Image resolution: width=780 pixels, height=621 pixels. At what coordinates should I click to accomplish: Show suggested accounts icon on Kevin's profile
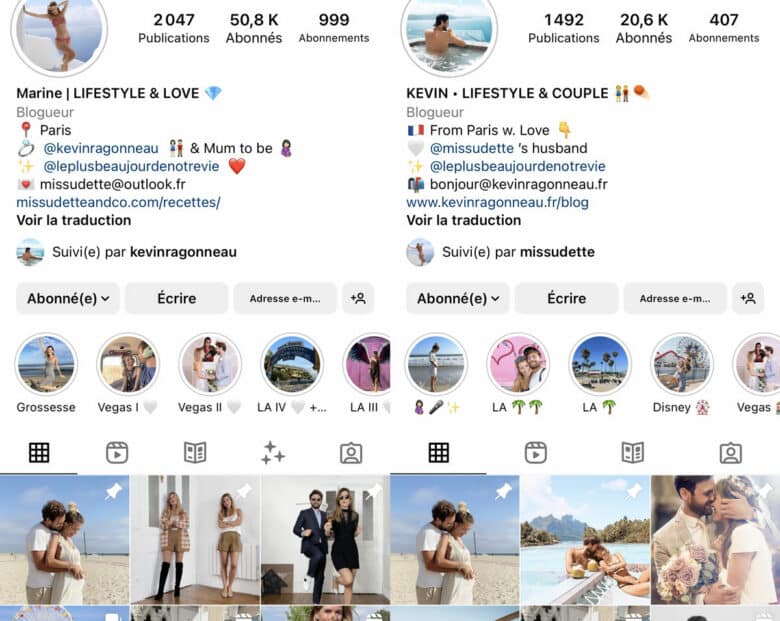(x=748, y=299)
